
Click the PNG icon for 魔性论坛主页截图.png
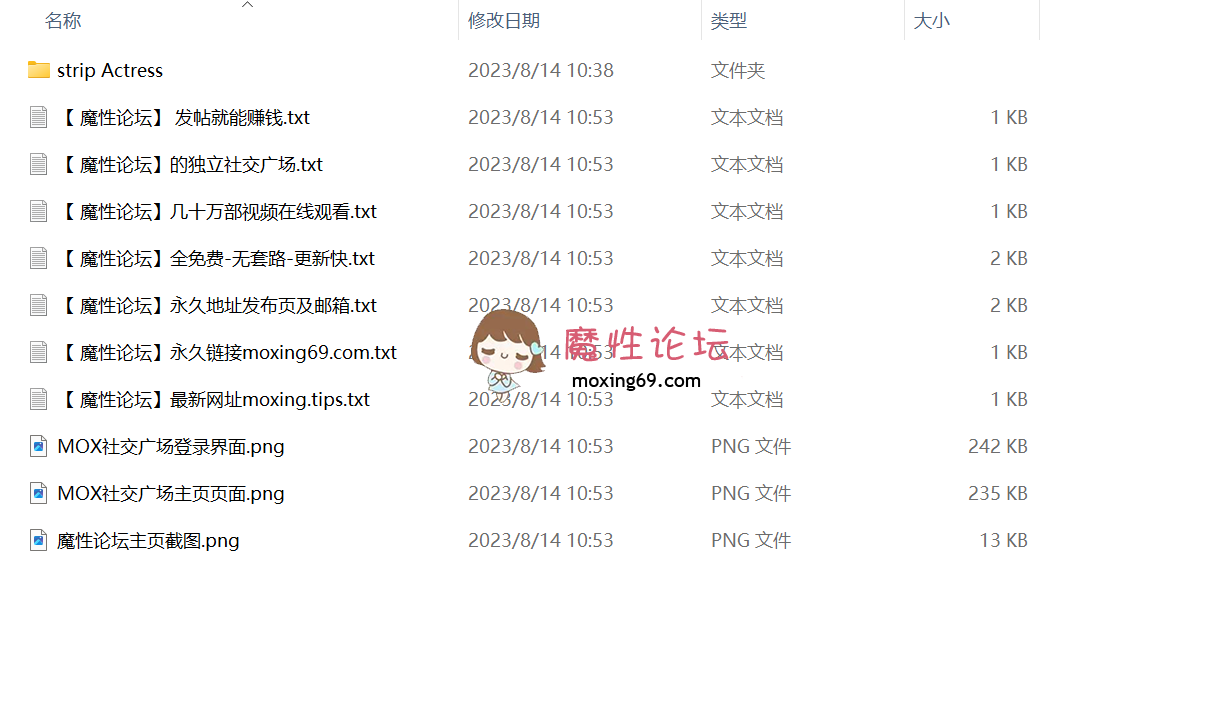tap(39, 540)
